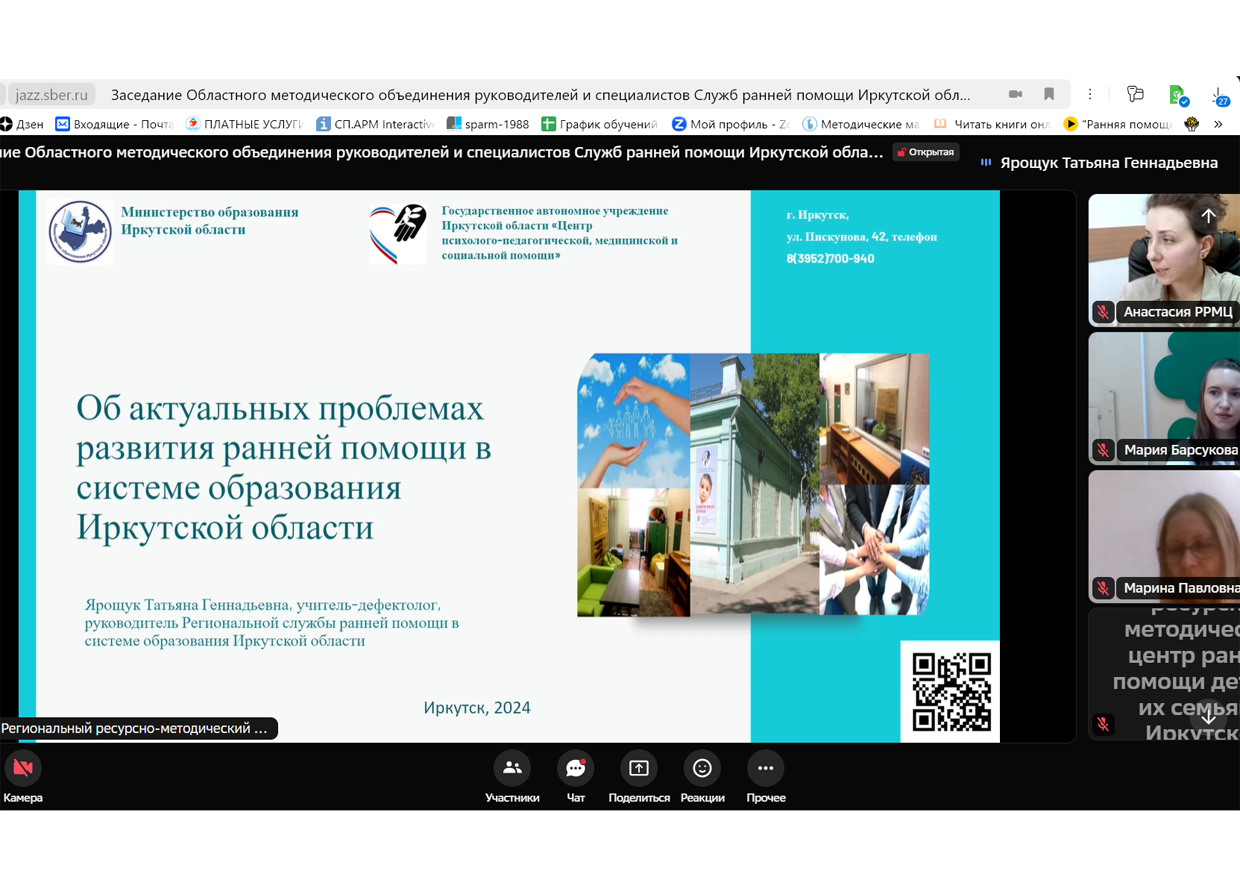Viewport: 1240px width, 886px height.
Task: Open the Методические материалы bookmark
Action: coord(861,124)
